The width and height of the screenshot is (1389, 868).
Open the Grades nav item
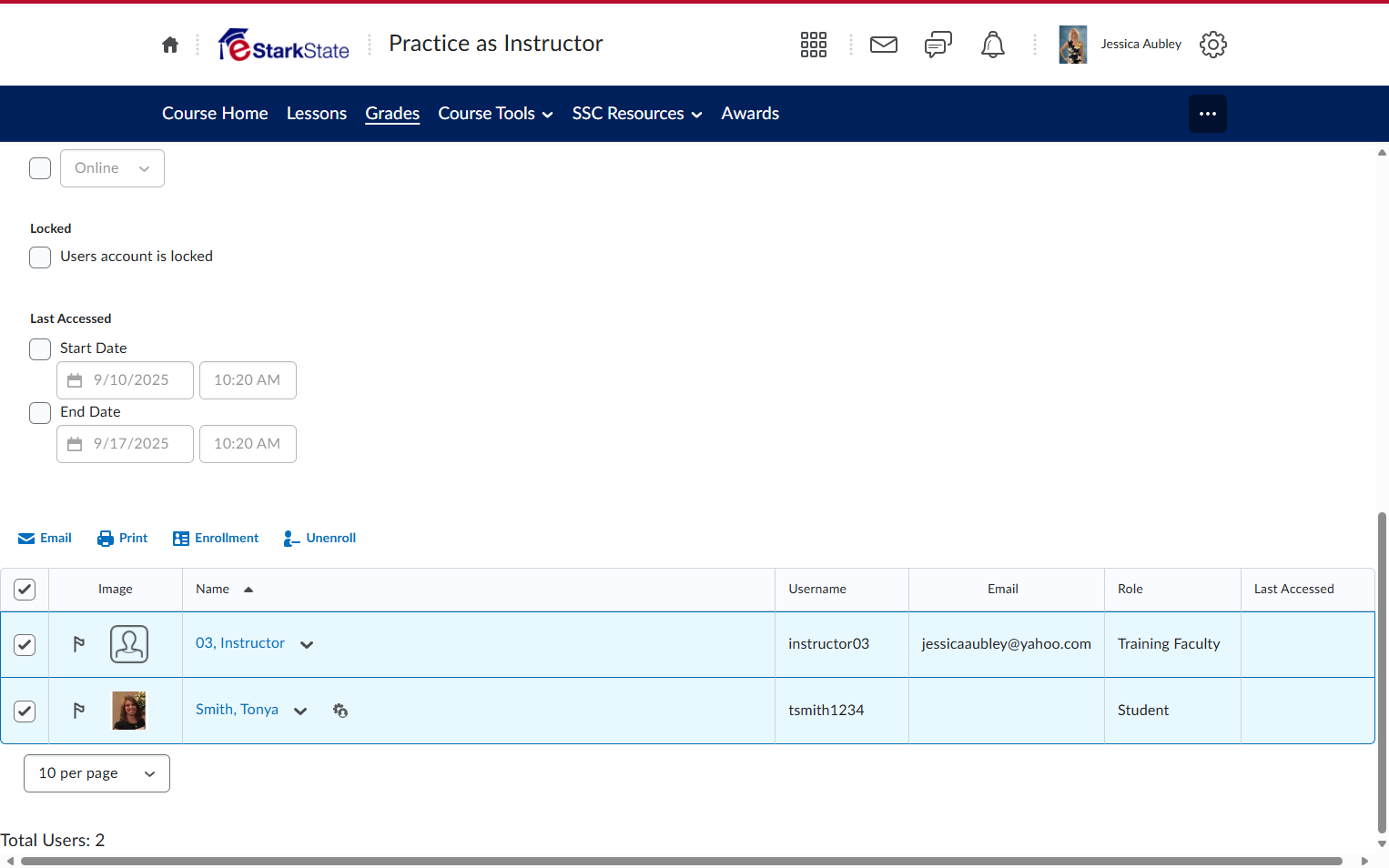(392, 114)
